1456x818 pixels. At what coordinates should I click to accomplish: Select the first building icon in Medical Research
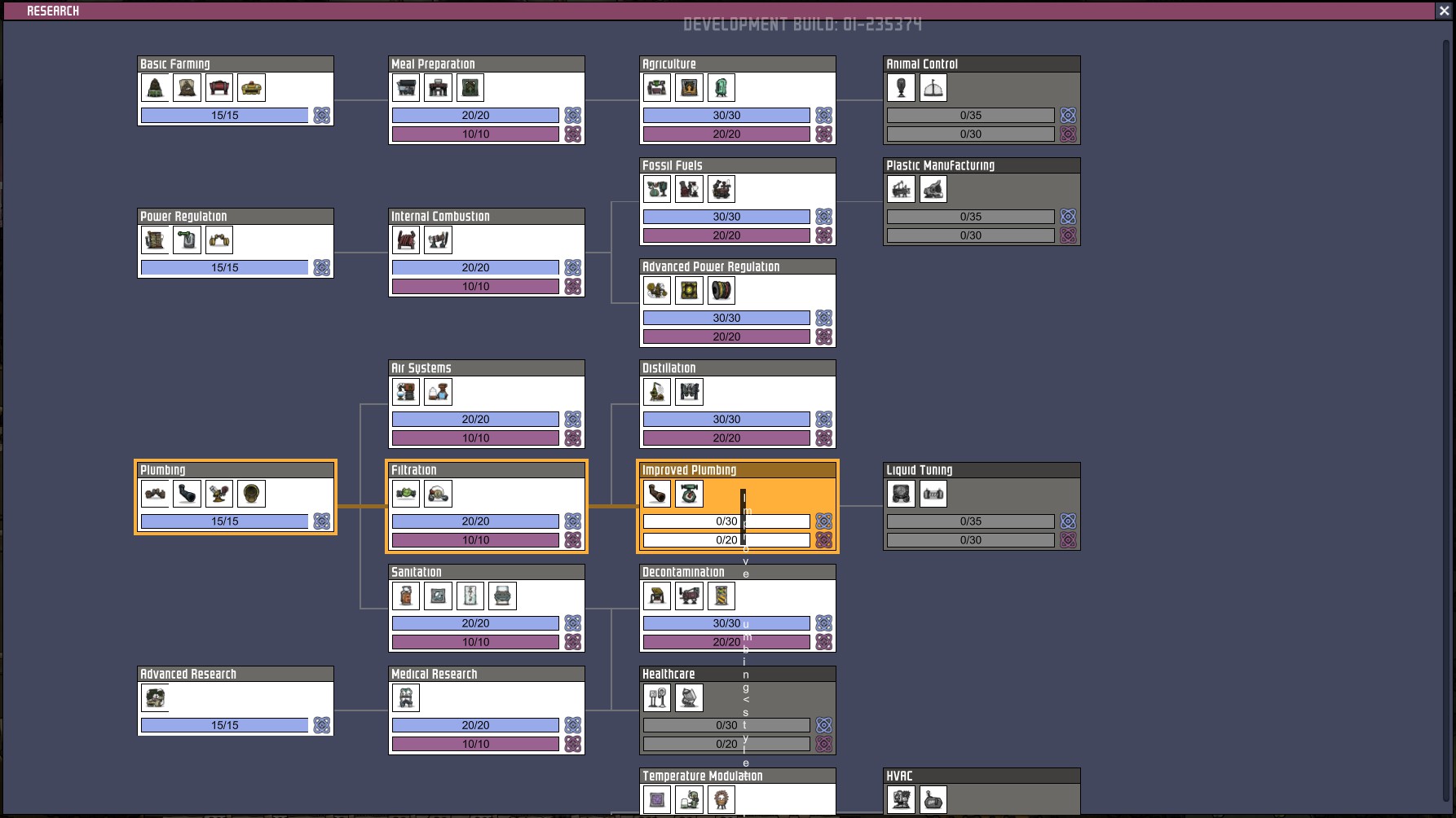pos(406,697)
